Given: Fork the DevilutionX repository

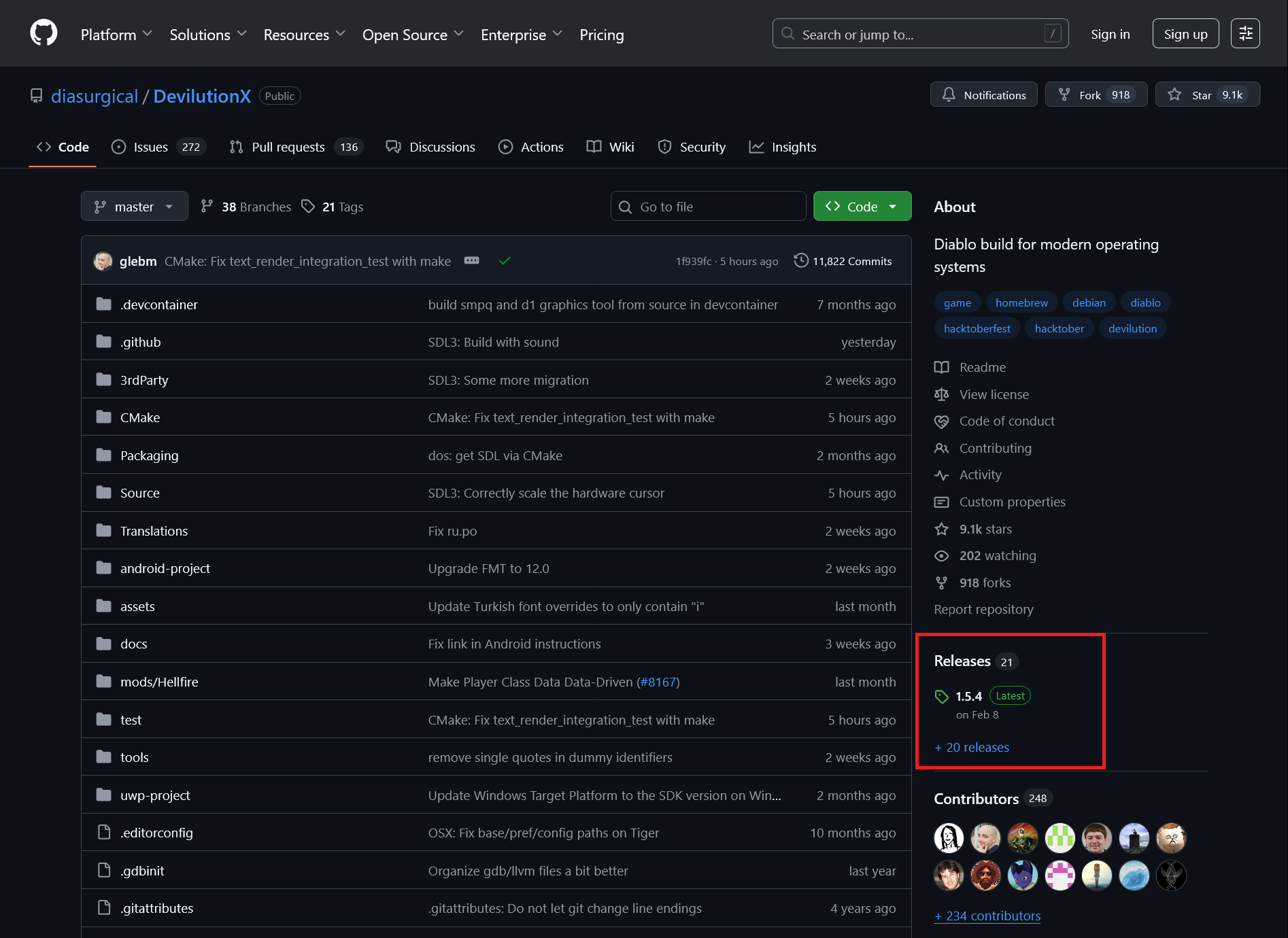Looking at the screenshot, I should click(x=1096, y=94).
